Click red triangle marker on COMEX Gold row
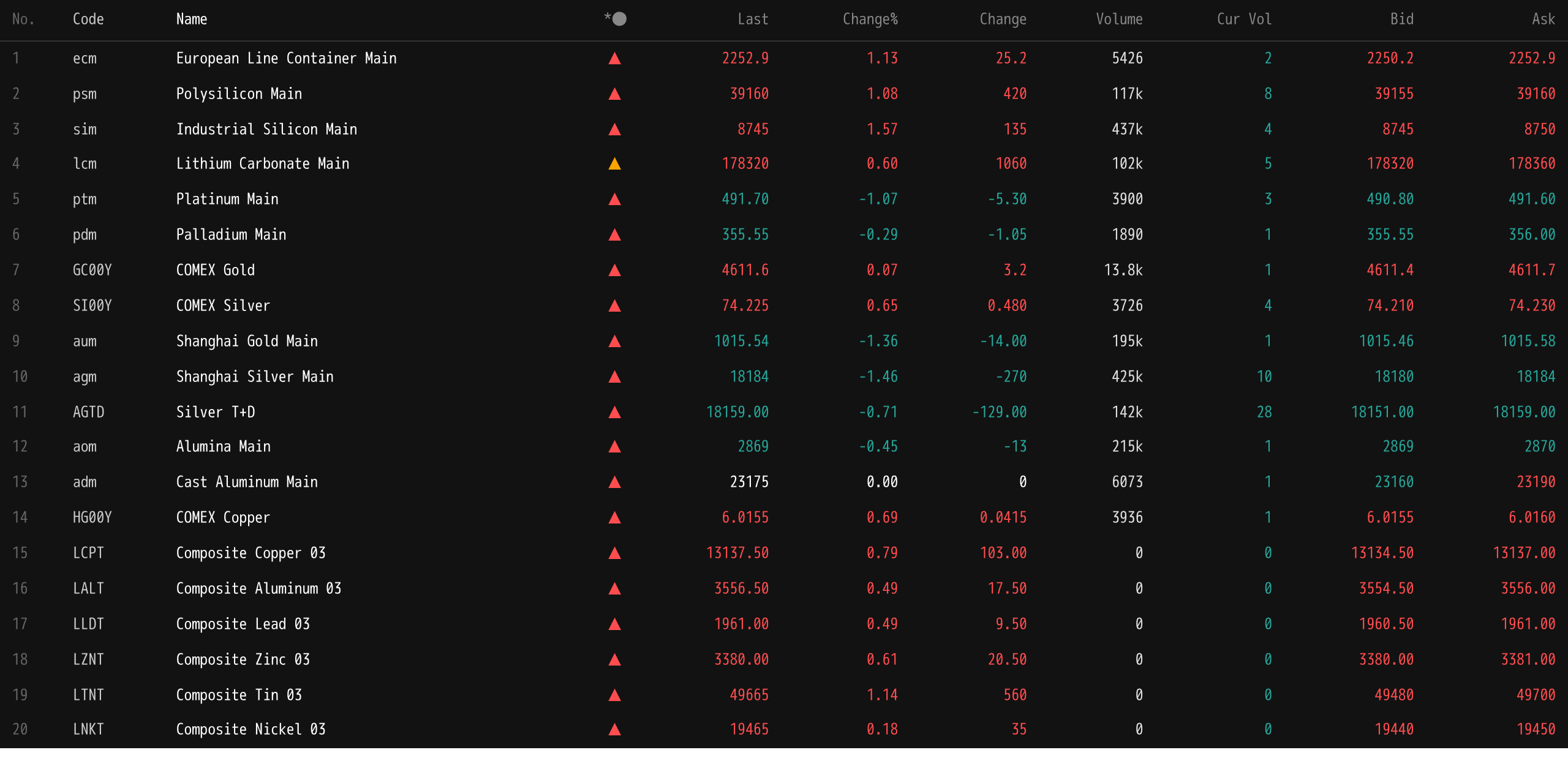This screenshot has height=758, width=1568. click(x=614, y=271)
